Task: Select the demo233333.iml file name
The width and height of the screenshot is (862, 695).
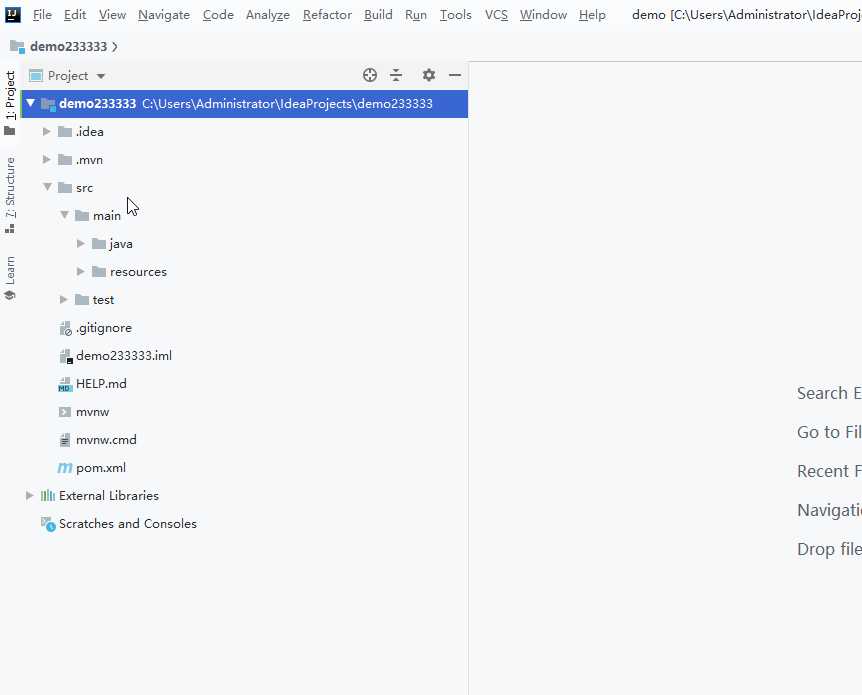Action: point(124,356)
